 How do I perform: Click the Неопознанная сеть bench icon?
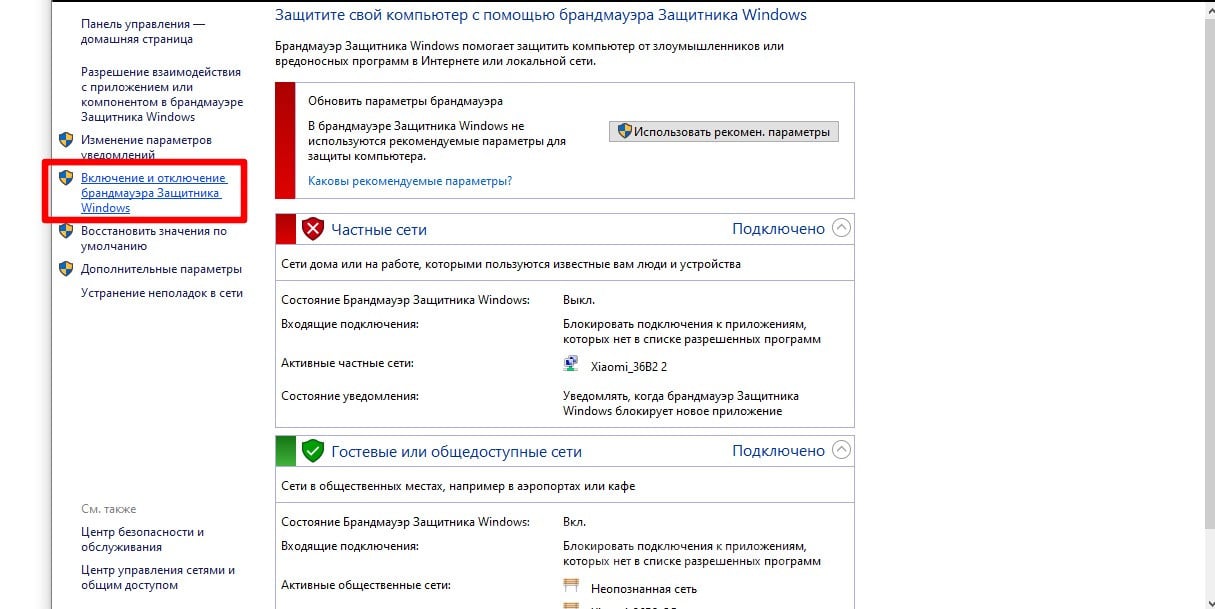pos(572,588)
